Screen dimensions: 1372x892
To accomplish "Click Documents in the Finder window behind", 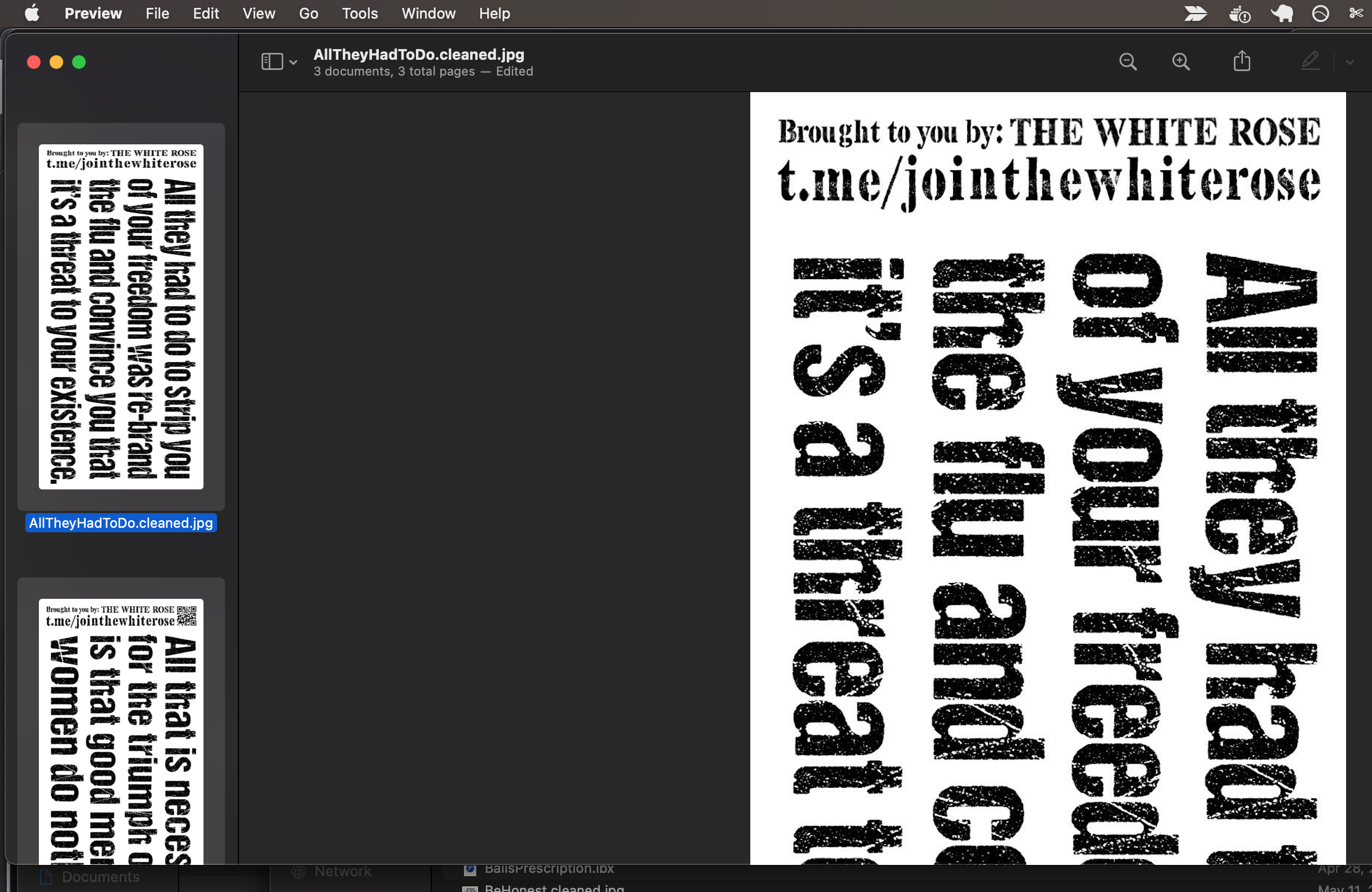I will (x=101, y=877).
